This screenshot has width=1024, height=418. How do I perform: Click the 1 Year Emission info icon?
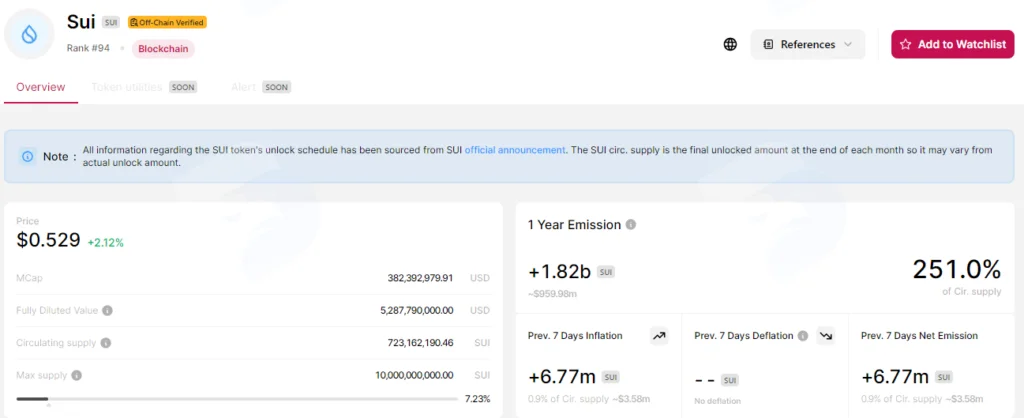pos(630,225)
